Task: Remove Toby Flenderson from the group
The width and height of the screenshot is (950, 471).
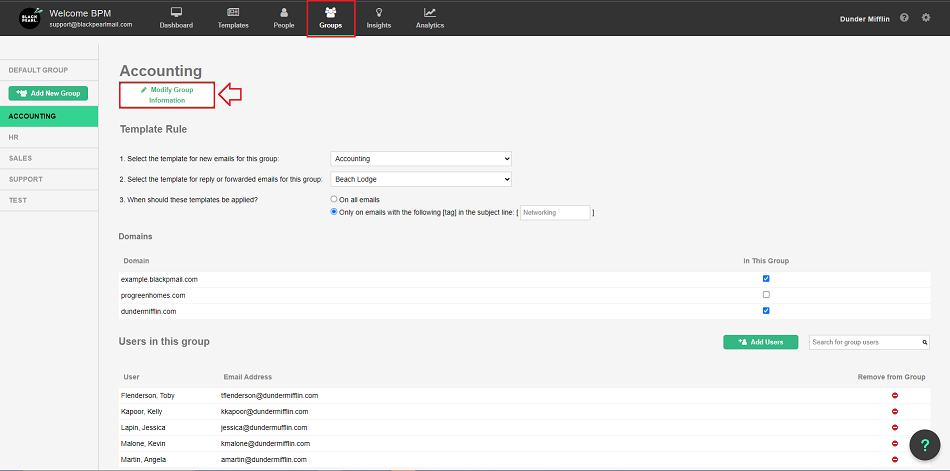Action: pyautogui.click(x=894, y=396)
